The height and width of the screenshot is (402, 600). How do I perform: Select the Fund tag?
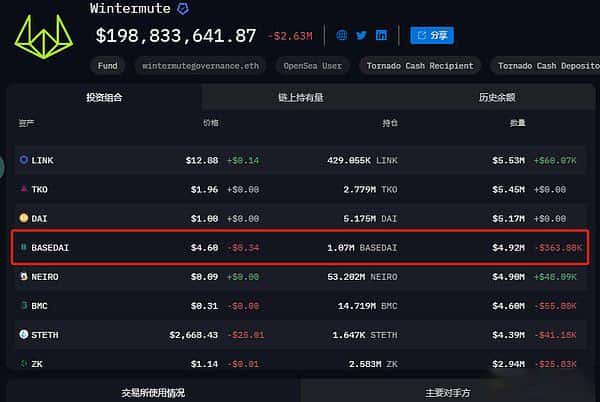[108, 66]
